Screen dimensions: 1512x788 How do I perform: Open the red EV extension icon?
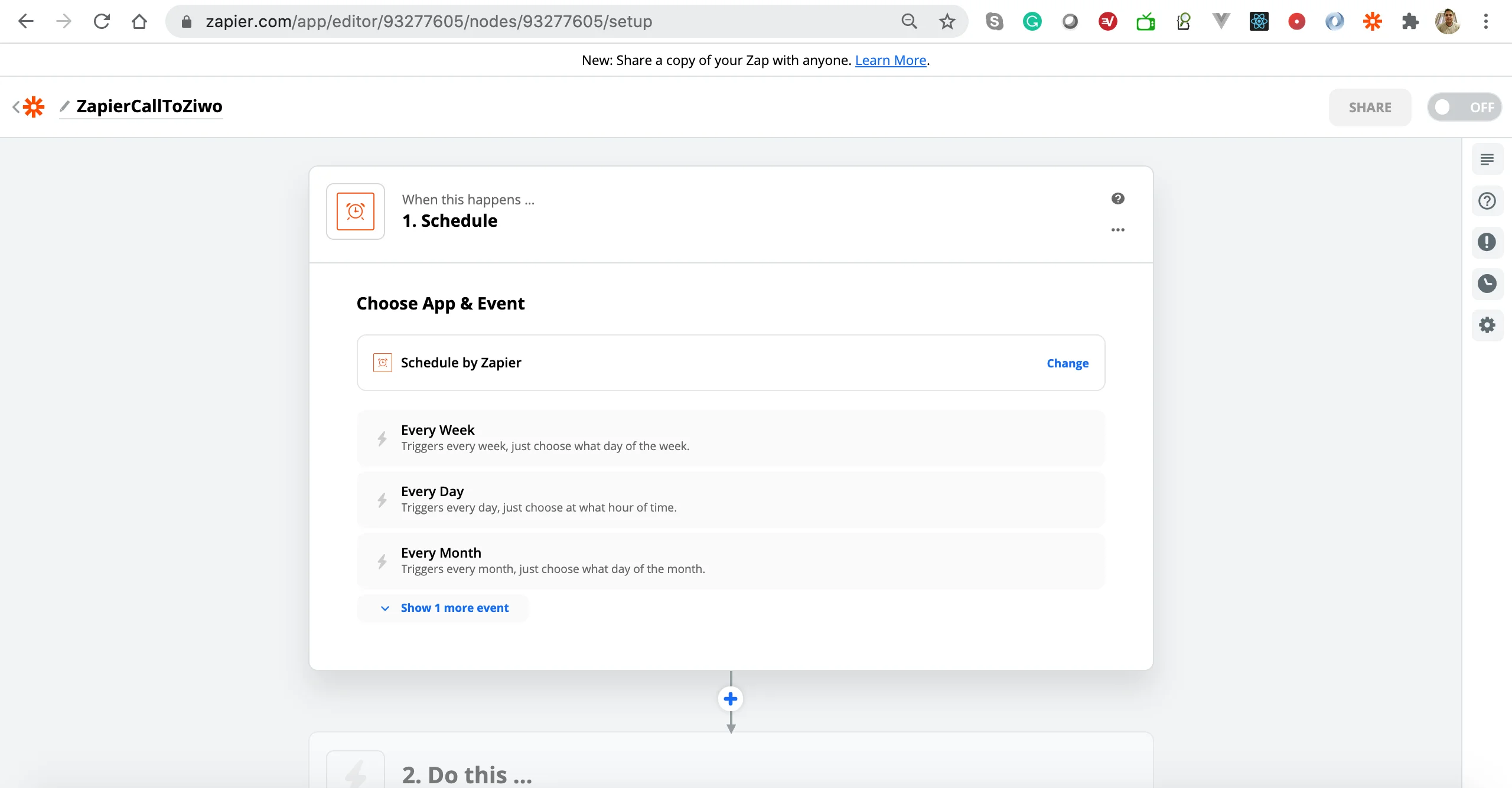click(1108, 21)
